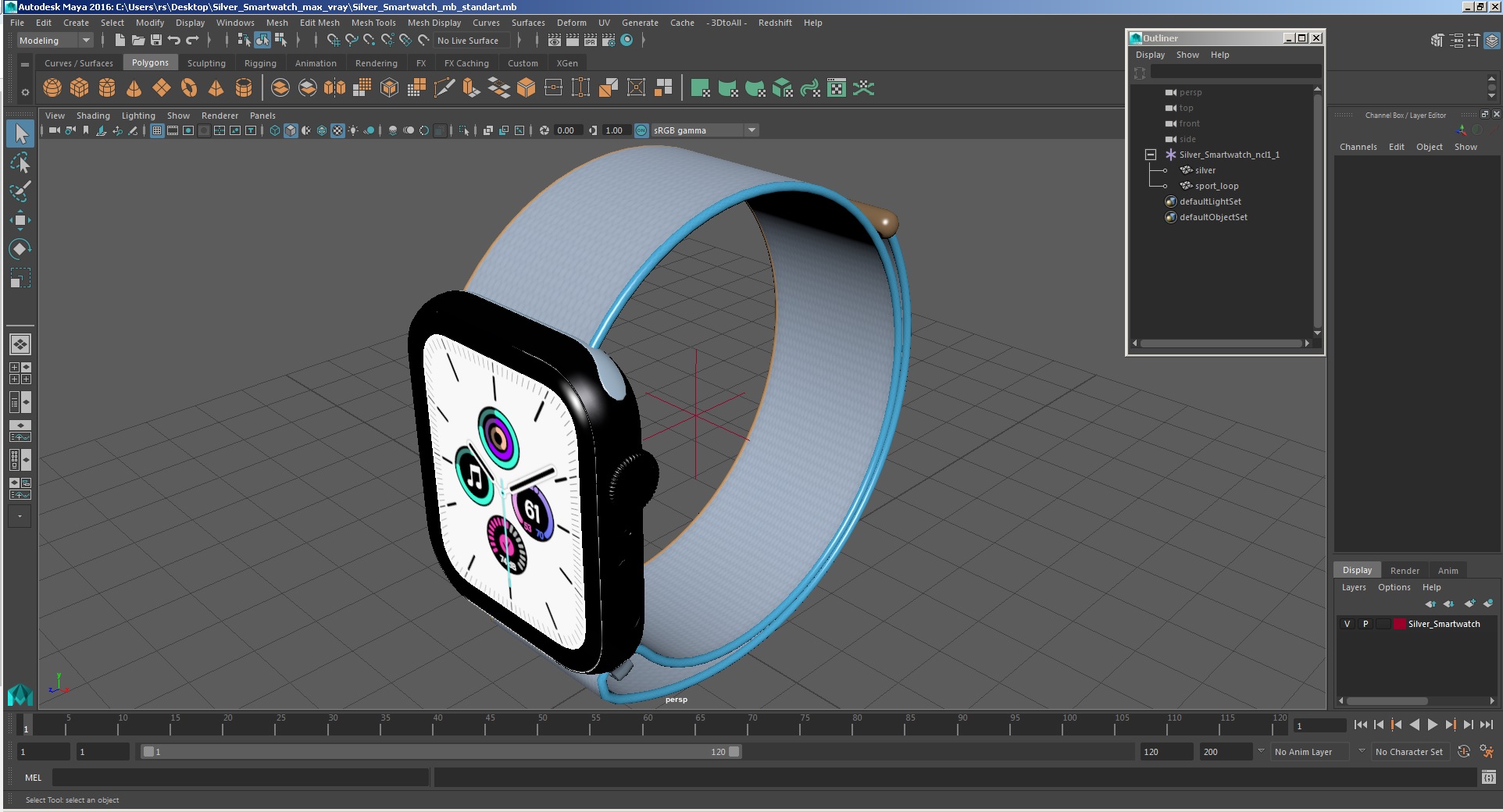The image size is (1503, 812).
Task: Click the MEL command input field
Action: (x=241, y=778)
